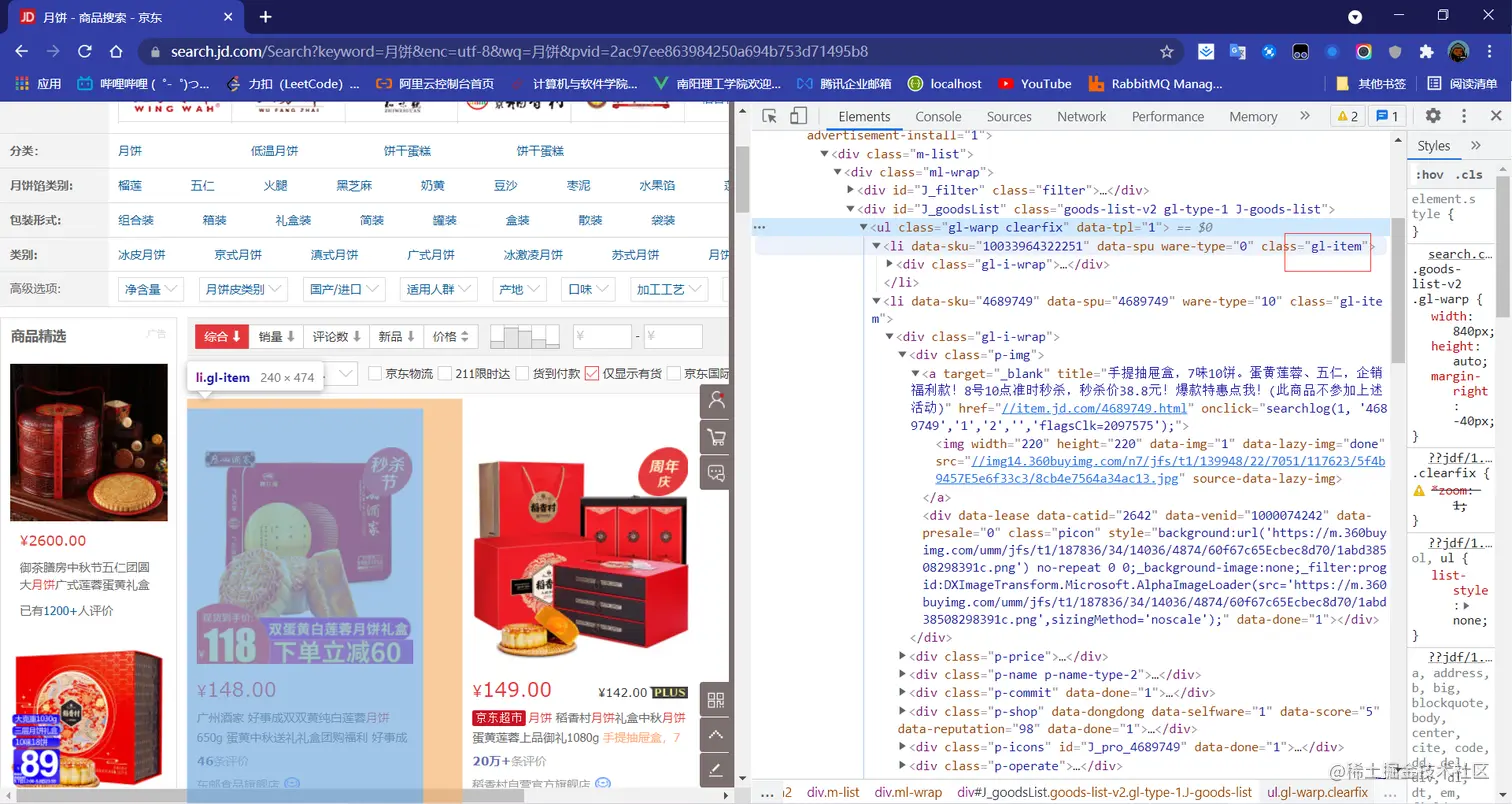Open the 月饼皮类别 dropdown filter

point(242,289)
